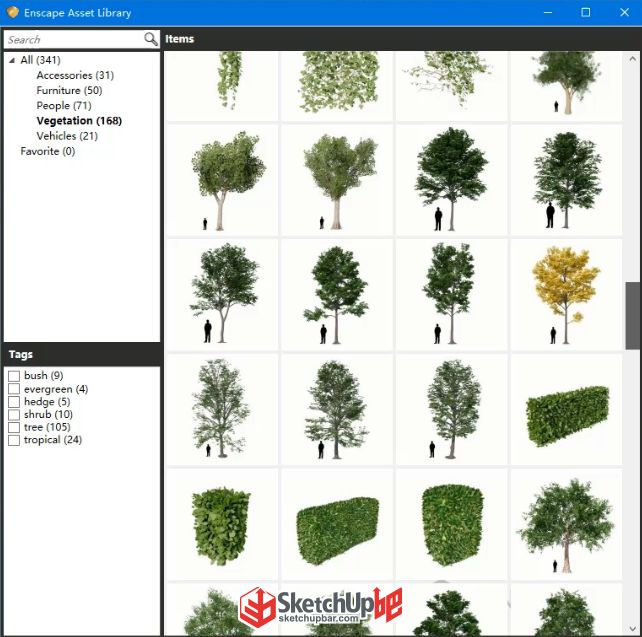Click the Enscape logo in title bar
The height and width of the screenshot is (637, 642).
(13, 12)
